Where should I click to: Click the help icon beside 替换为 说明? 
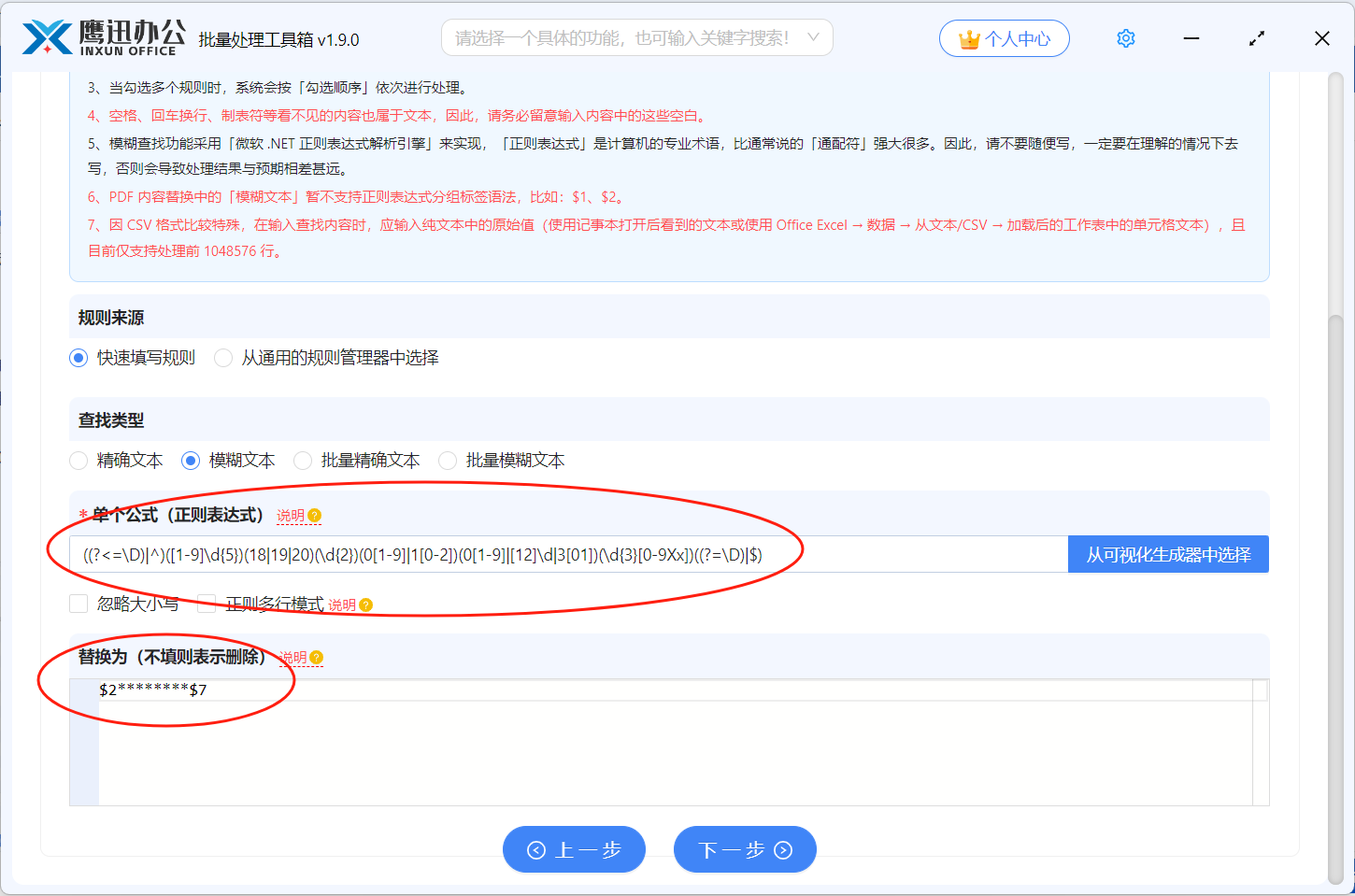[x=316, y=658]
